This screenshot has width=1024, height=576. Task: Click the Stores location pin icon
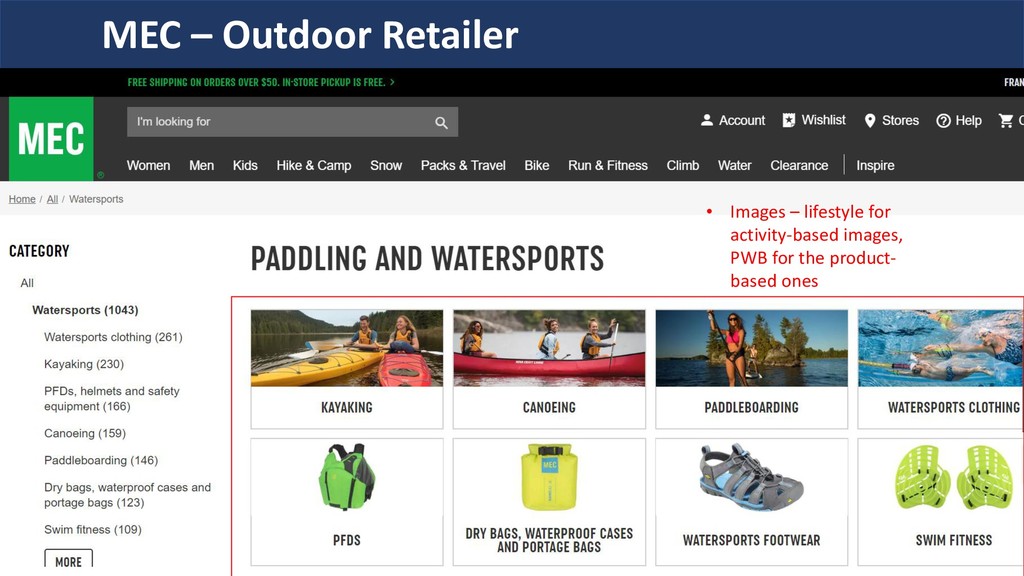pos(870,121)
